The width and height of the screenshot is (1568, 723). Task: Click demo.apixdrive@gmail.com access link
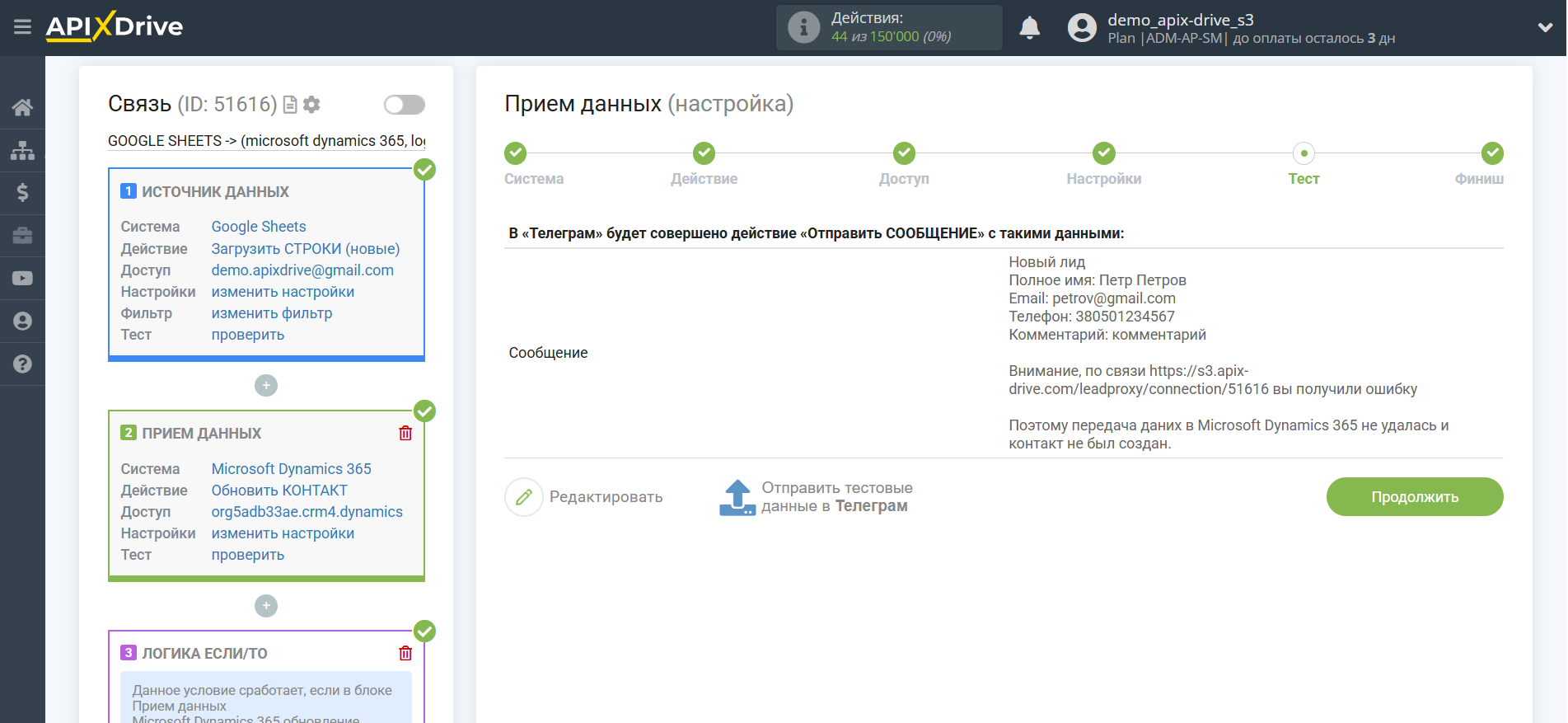[302, 270]
